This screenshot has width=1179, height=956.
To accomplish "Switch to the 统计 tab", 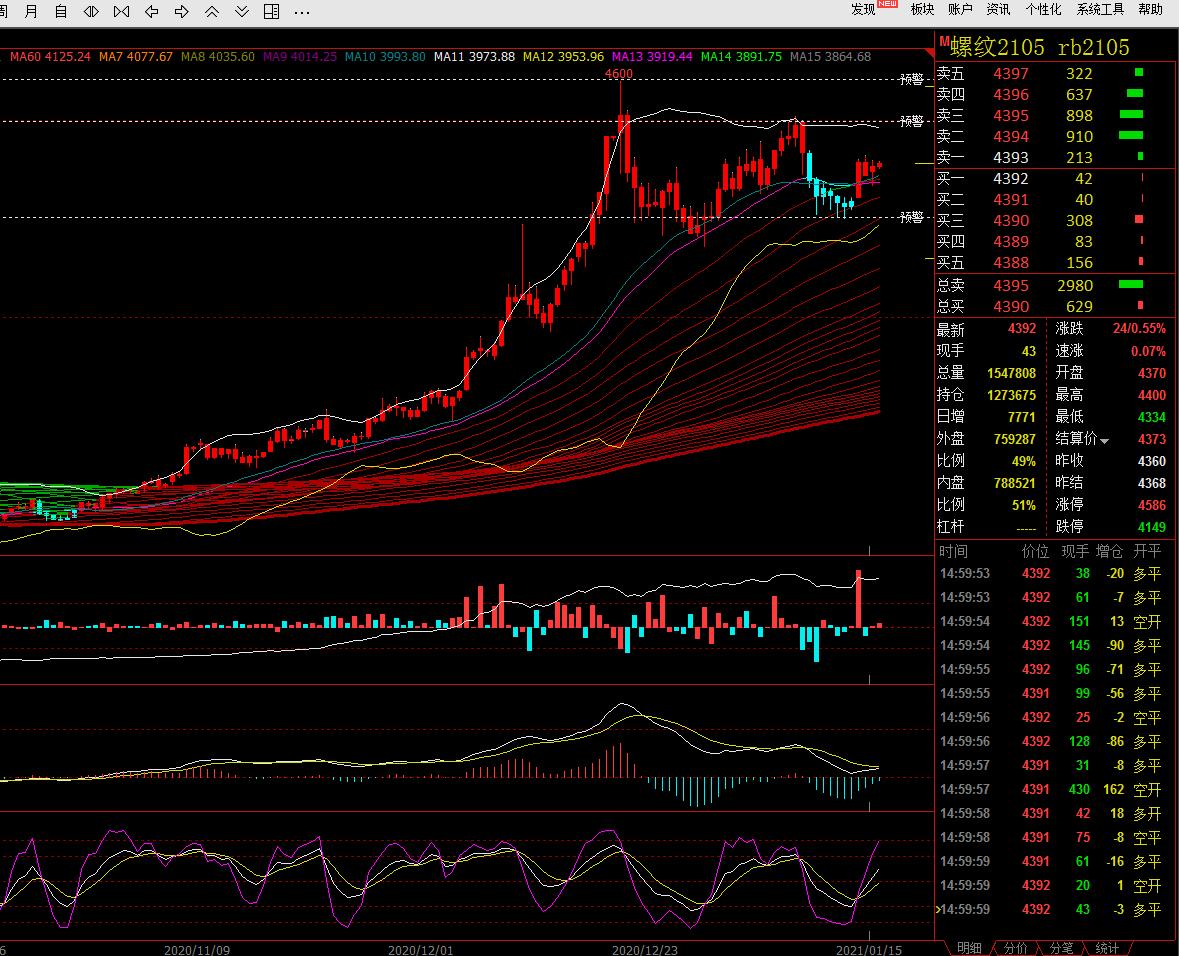I will click(1107, 948).
